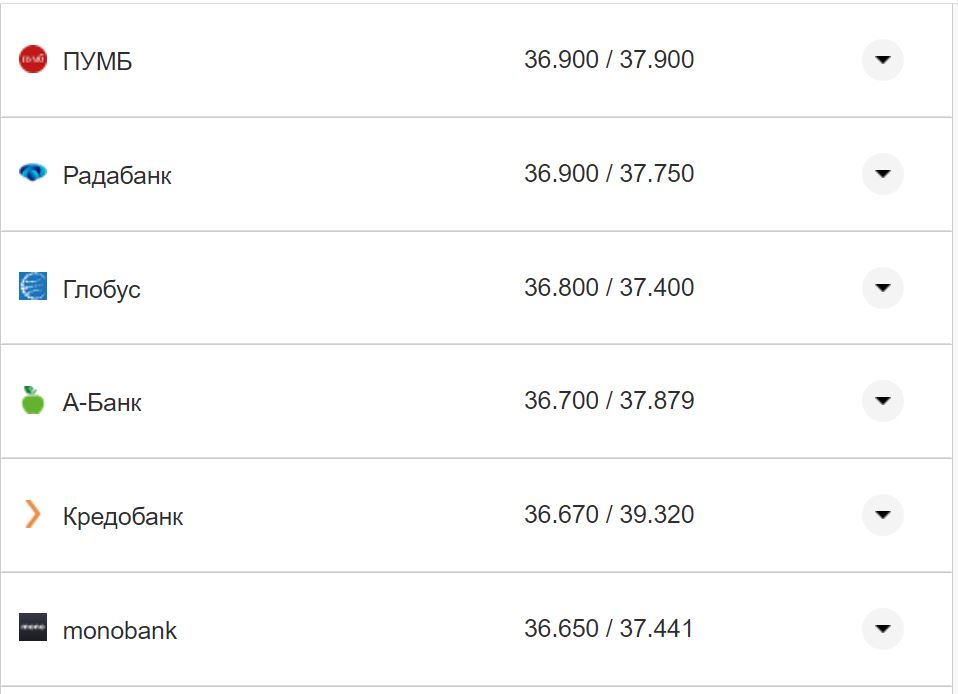Click the A-Банк green apple icon
This screenshot has height=694, width=958.
[x=33, y=401]
